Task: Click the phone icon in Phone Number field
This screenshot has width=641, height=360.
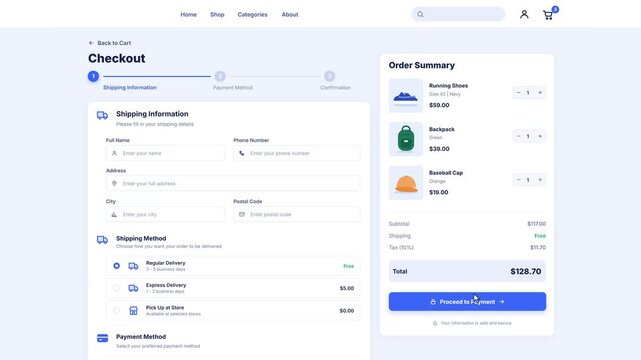Action: pyautogui.click(x=242, y=153)
